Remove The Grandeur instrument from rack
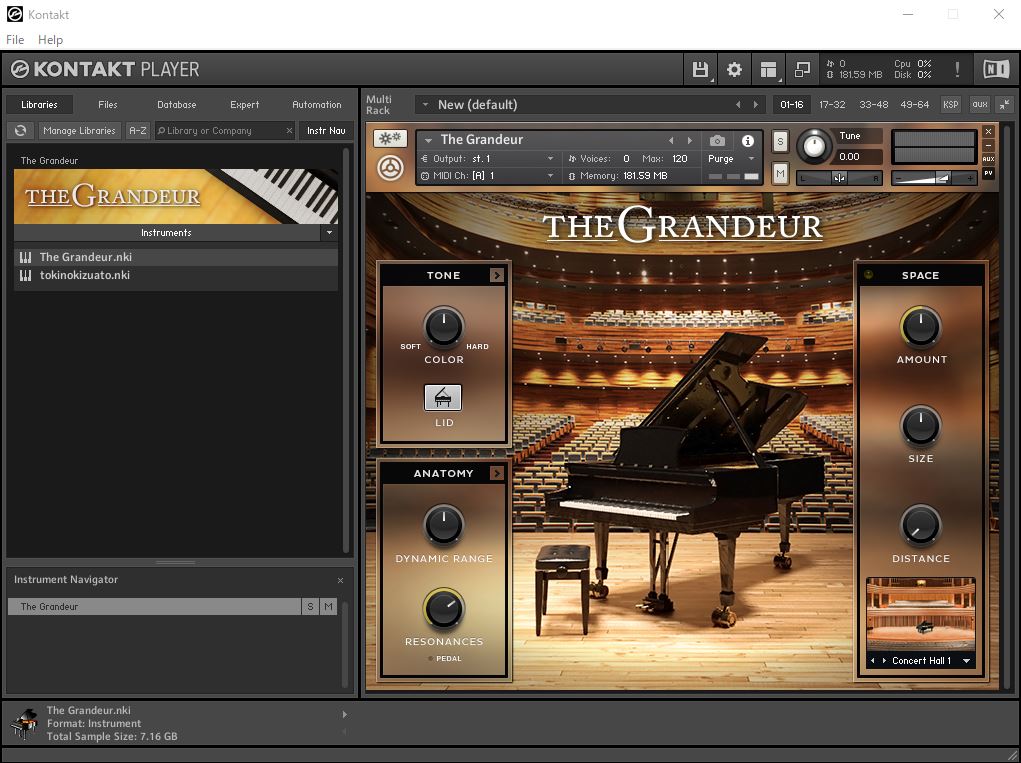 pos(988,132)
